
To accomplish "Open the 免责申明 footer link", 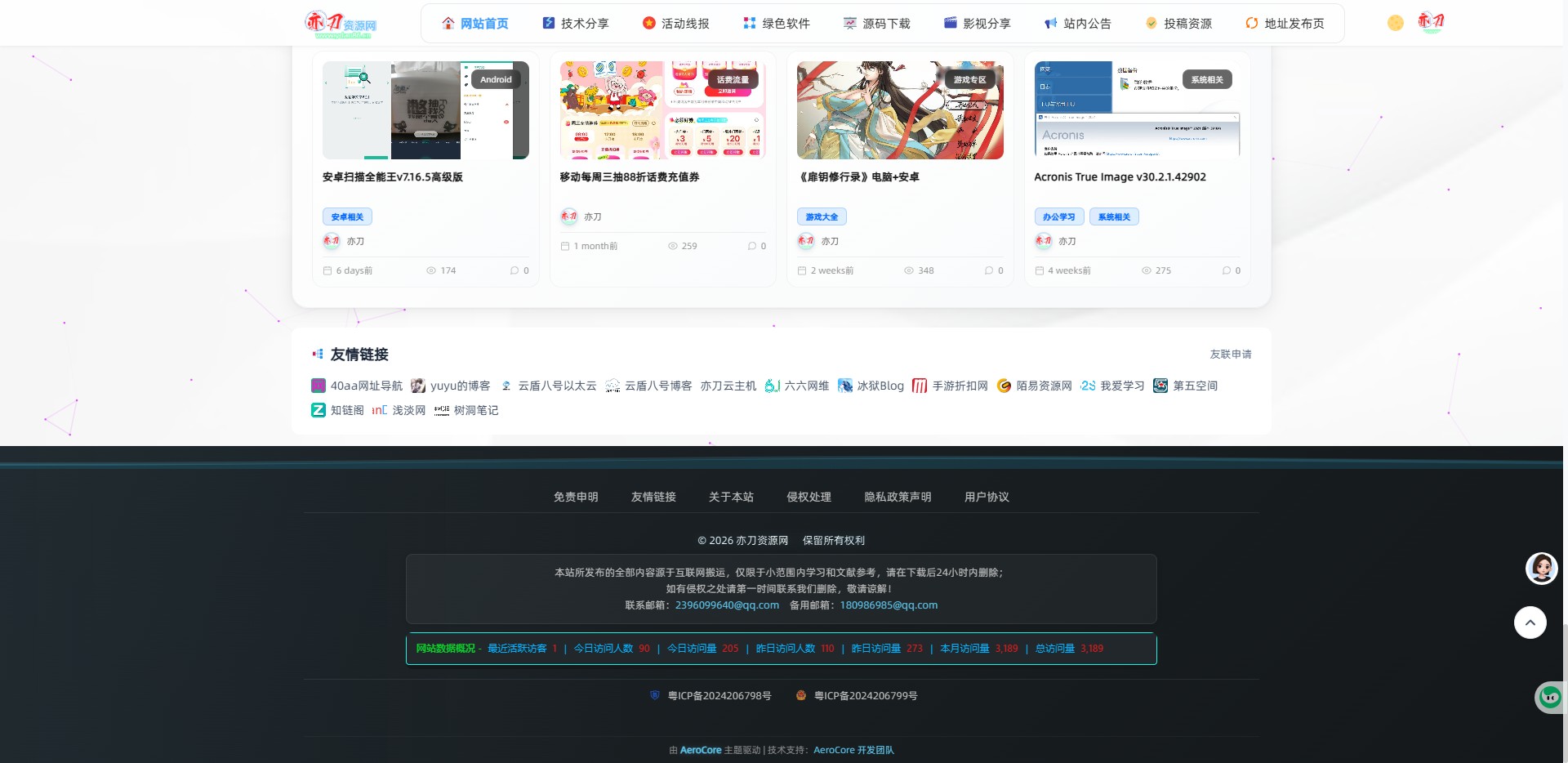I will [x=576, y=497].
